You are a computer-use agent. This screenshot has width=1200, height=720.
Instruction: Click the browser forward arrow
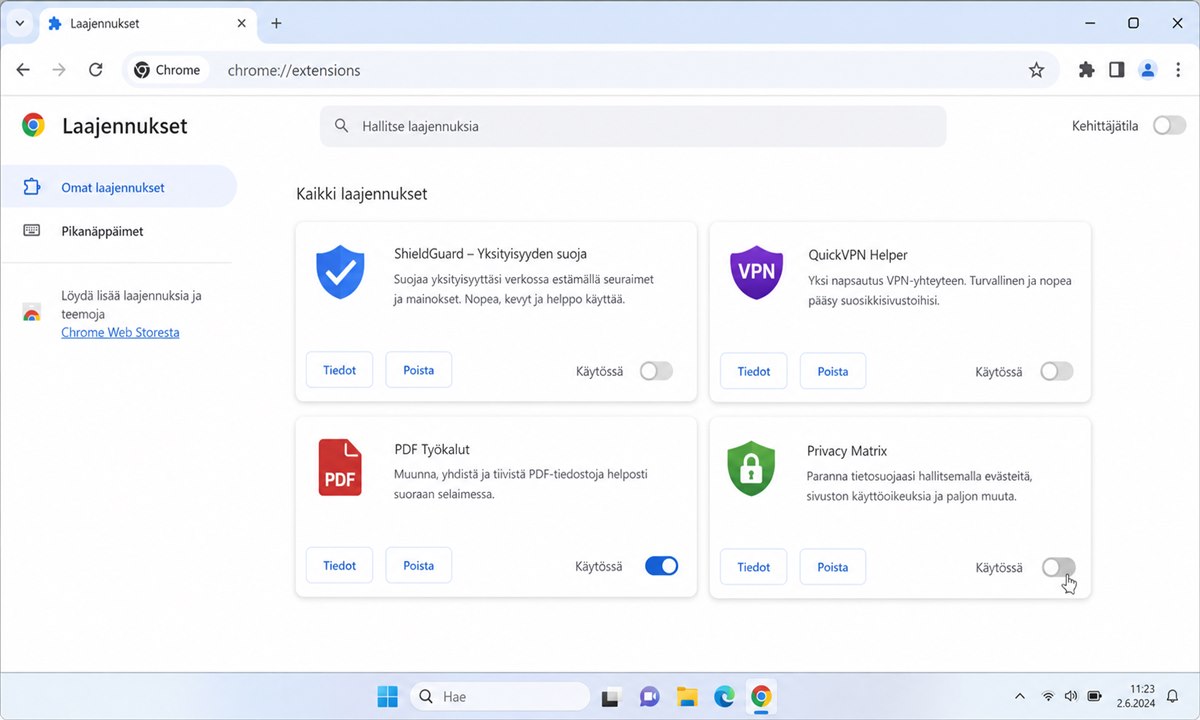59,70
